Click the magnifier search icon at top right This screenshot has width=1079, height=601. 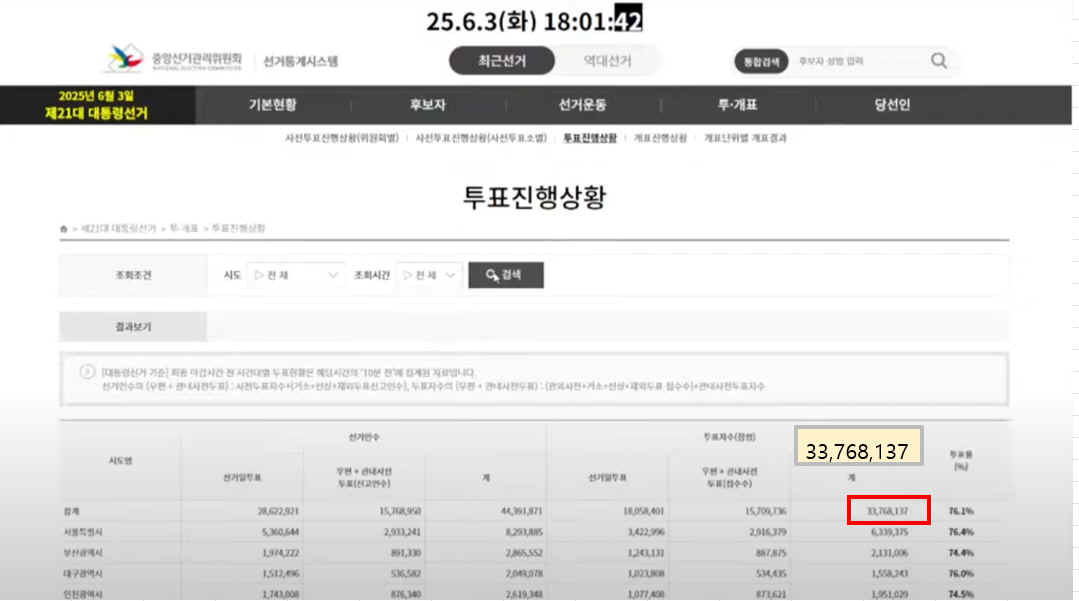[939, 61]
